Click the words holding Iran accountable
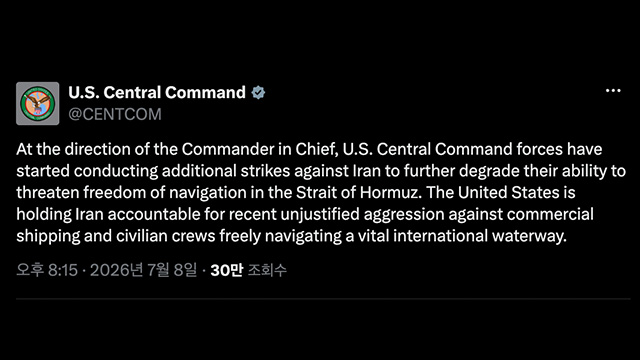Image resolution: width=640 pixels, height=360 pixels. pyautogui.click(x=108, y=214)
